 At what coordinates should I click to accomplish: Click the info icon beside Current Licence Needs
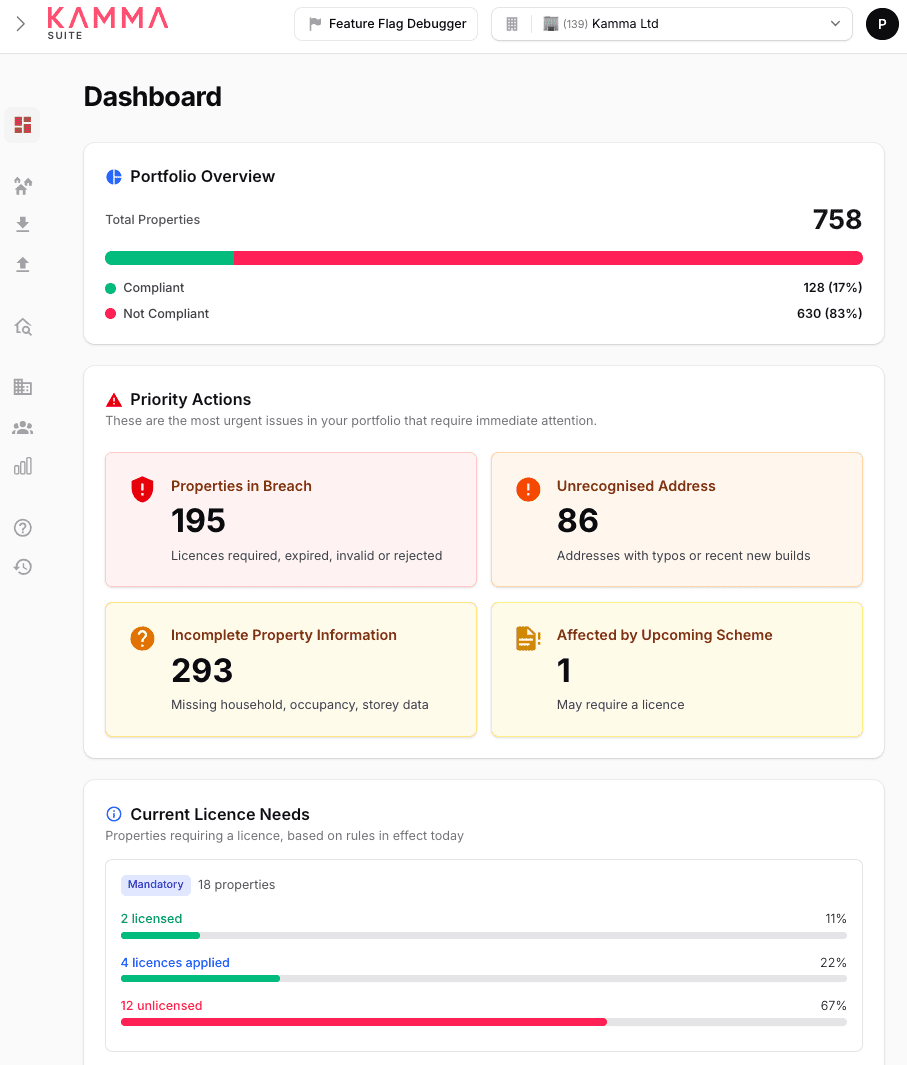pos(114,814)
